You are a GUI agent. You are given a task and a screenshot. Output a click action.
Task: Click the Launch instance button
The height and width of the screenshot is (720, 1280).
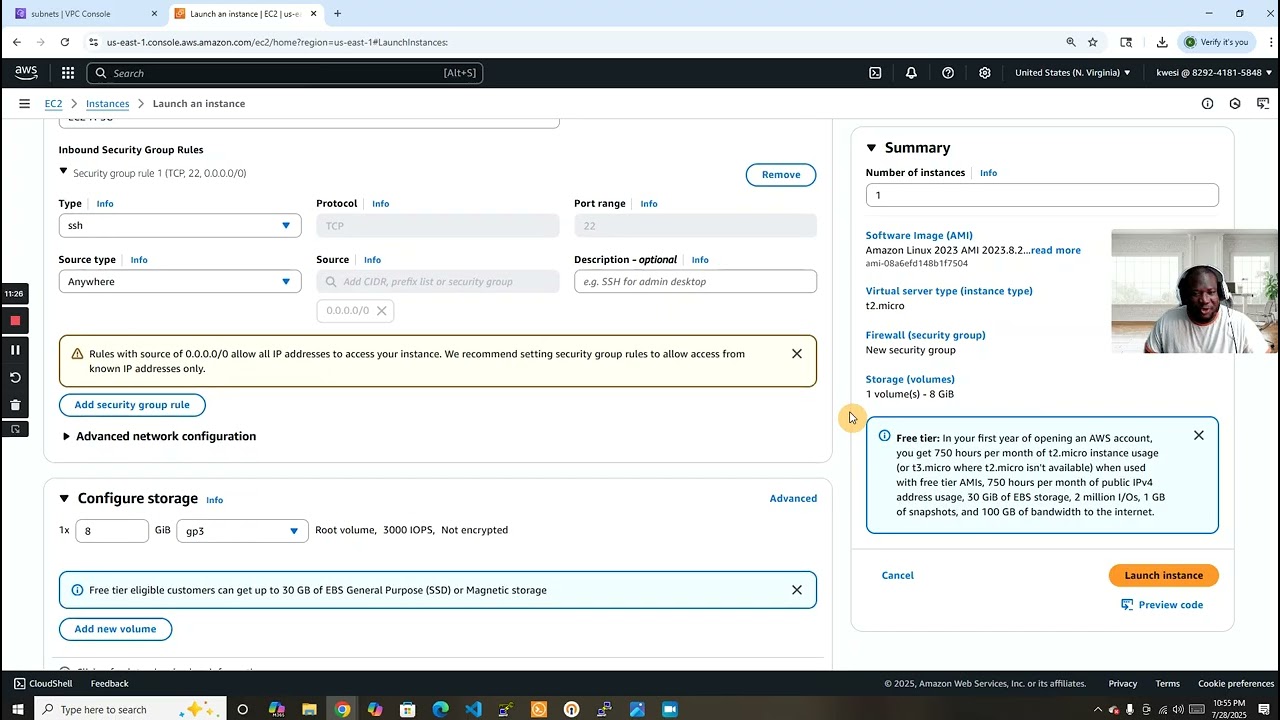tap(1164, 575)
